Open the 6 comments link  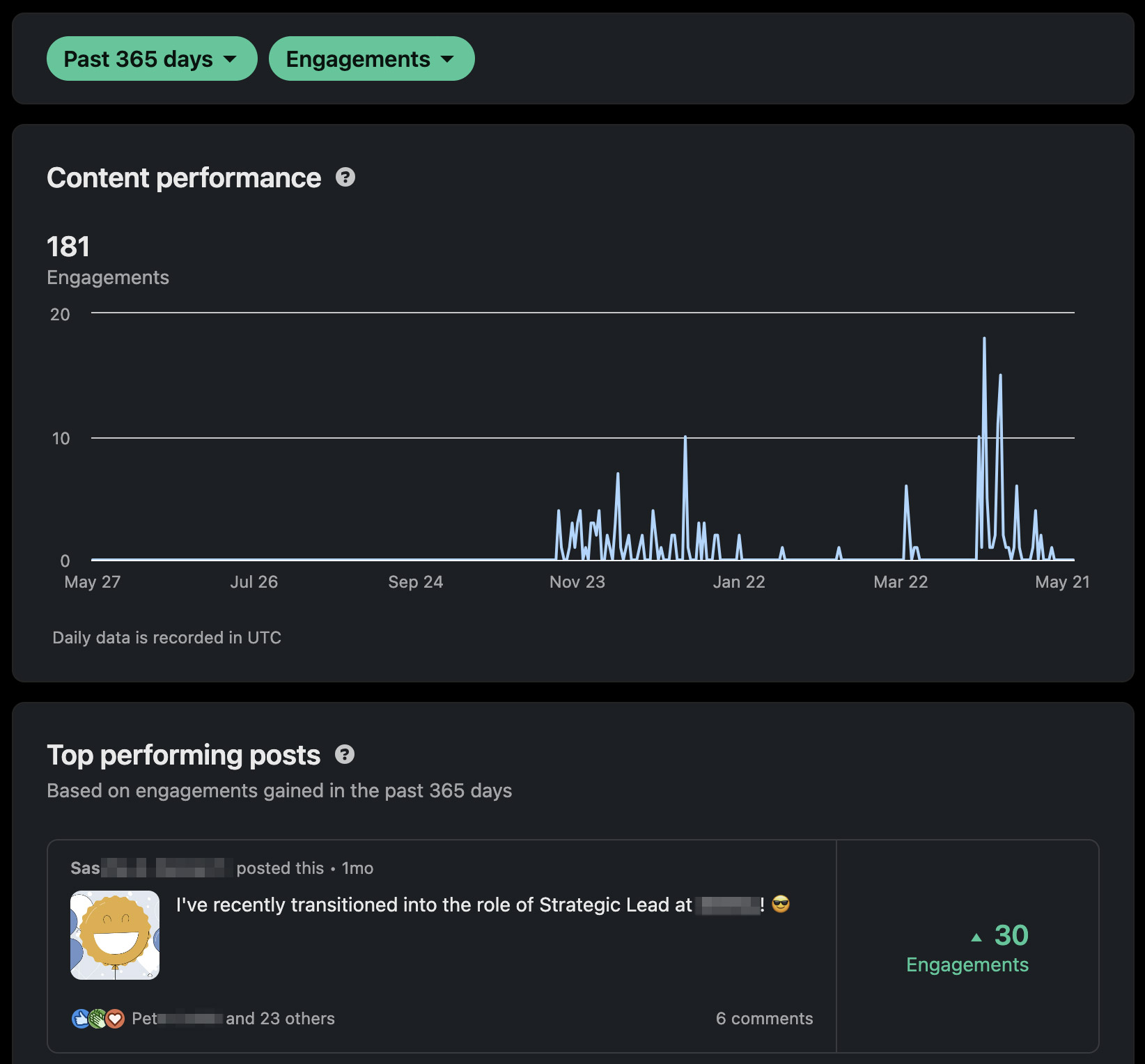point(764,1019)
